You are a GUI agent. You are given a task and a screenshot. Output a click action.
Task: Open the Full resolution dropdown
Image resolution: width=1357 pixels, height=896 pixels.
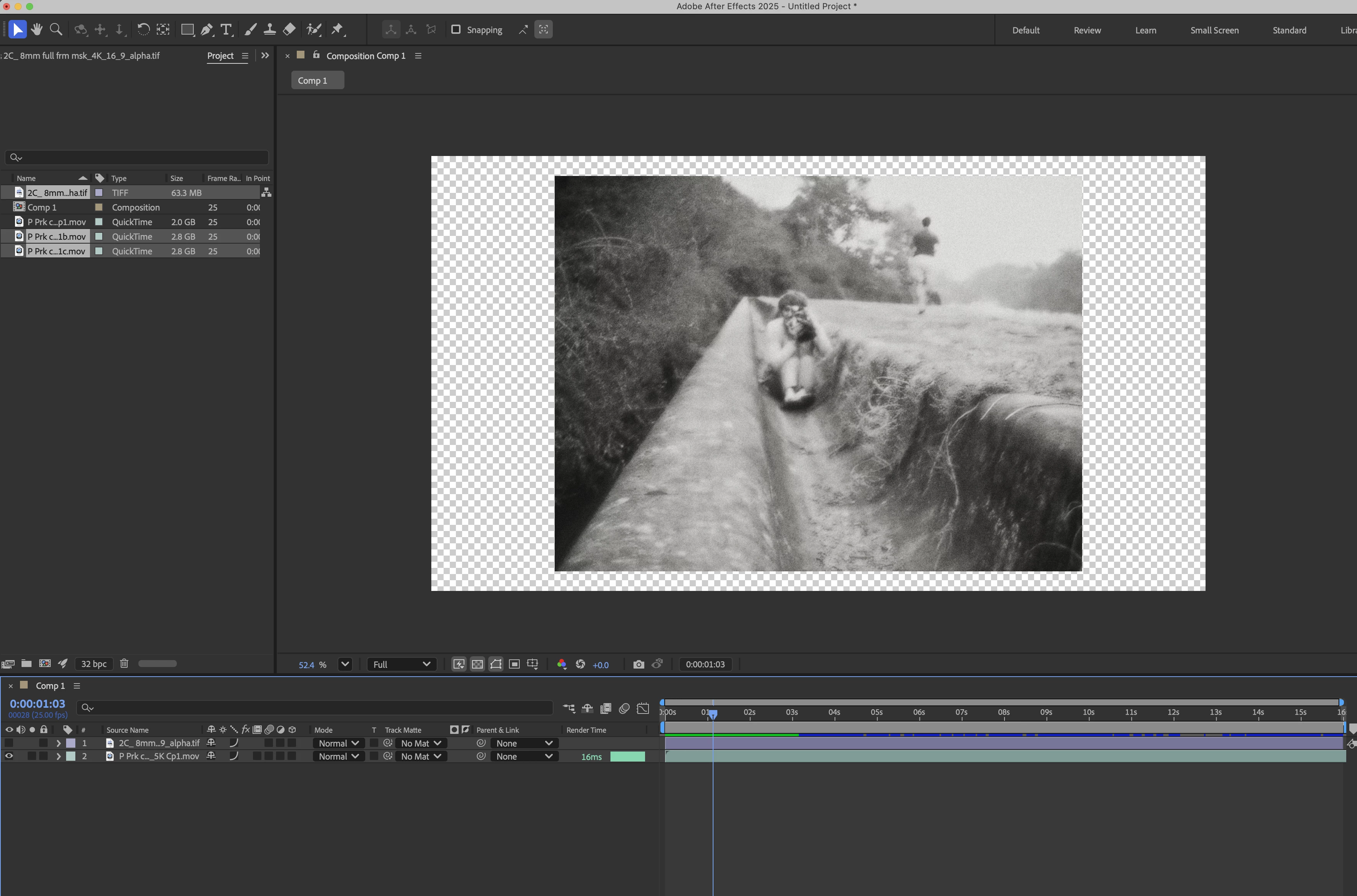pos(401,664)
